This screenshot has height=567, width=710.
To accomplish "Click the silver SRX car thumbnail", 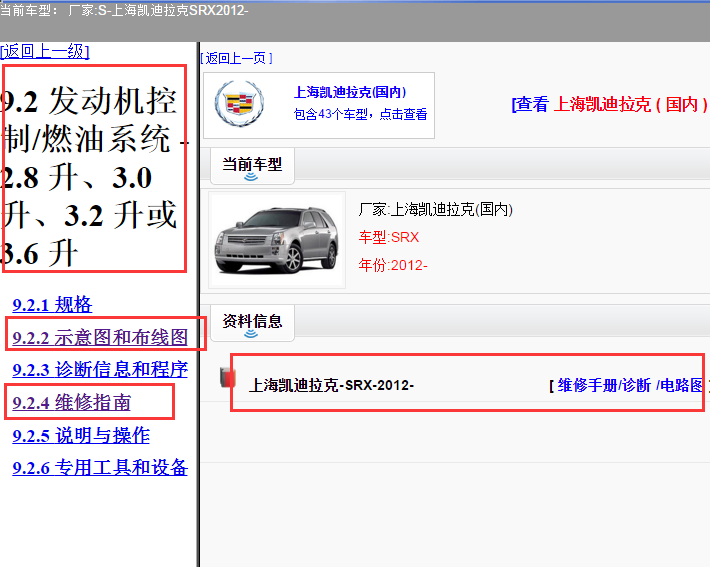I will 277,240.
